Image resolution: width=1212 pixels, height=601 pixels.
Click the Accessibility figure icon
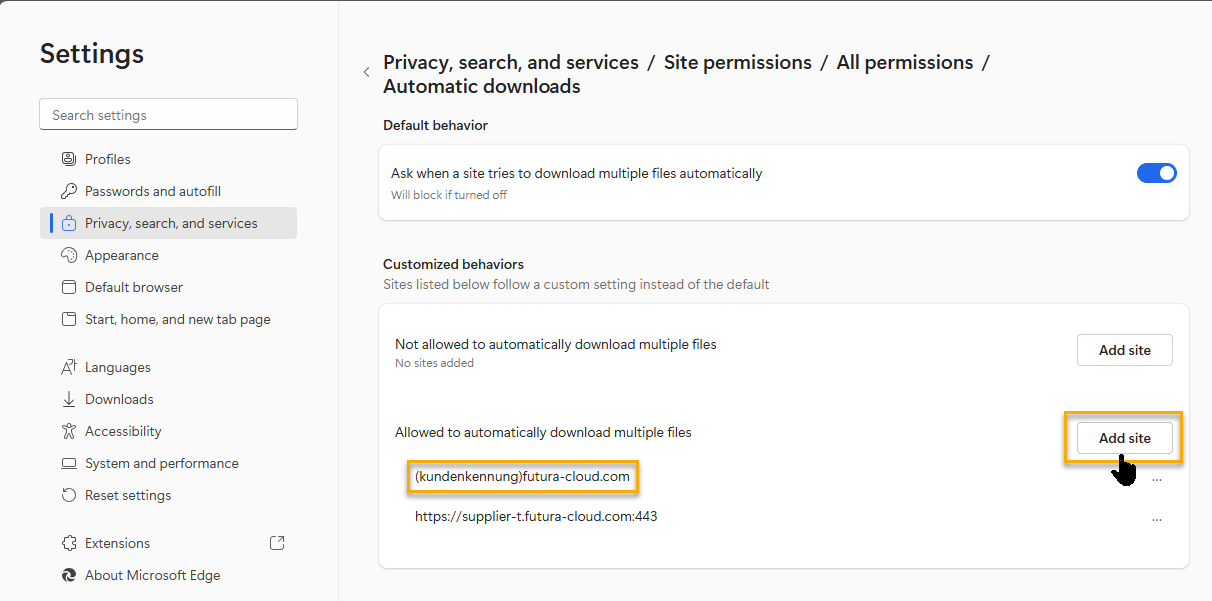[x=69, y=431]
